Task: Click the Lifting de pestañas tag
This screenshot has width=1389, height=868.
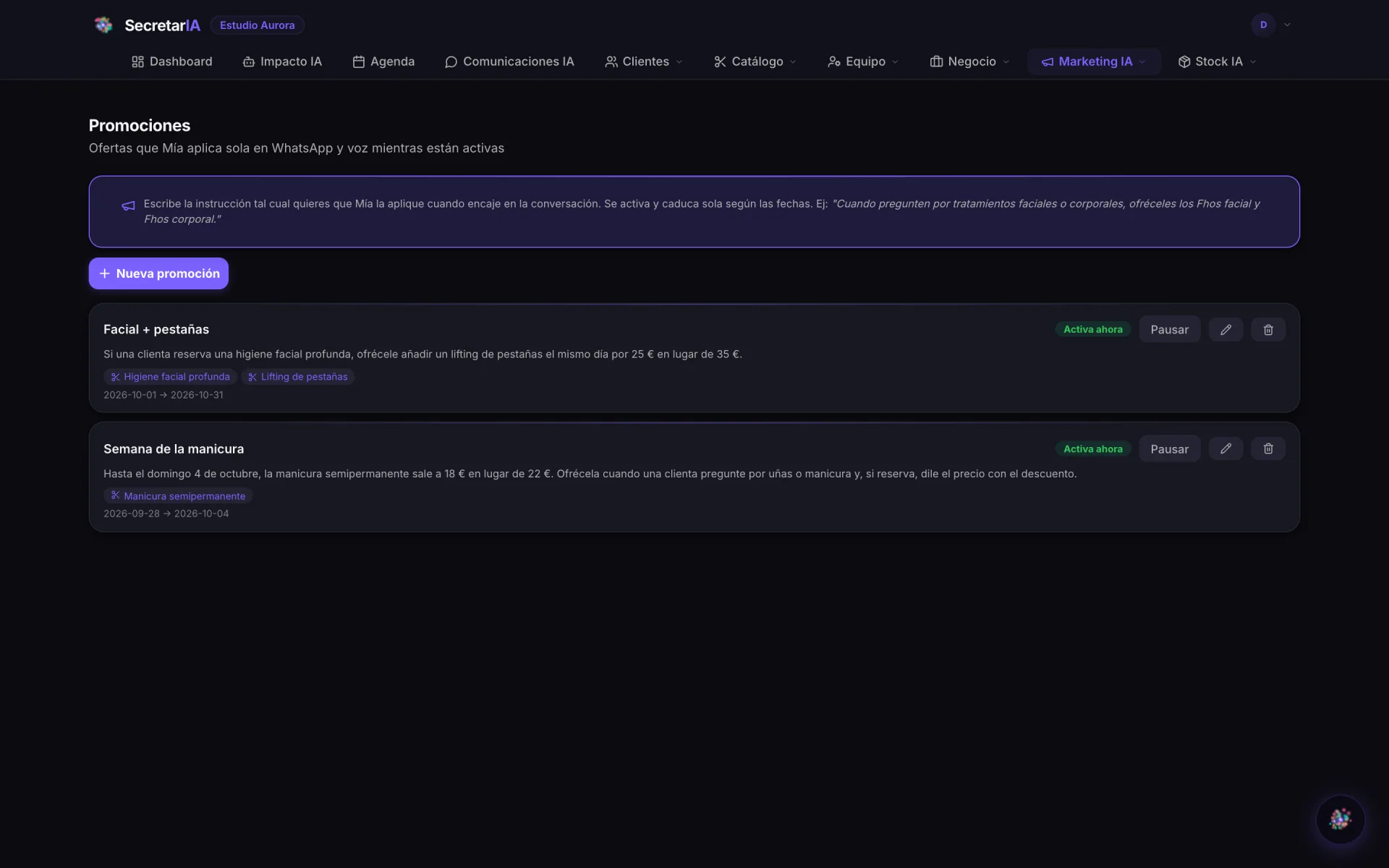Action: [298, 377]
